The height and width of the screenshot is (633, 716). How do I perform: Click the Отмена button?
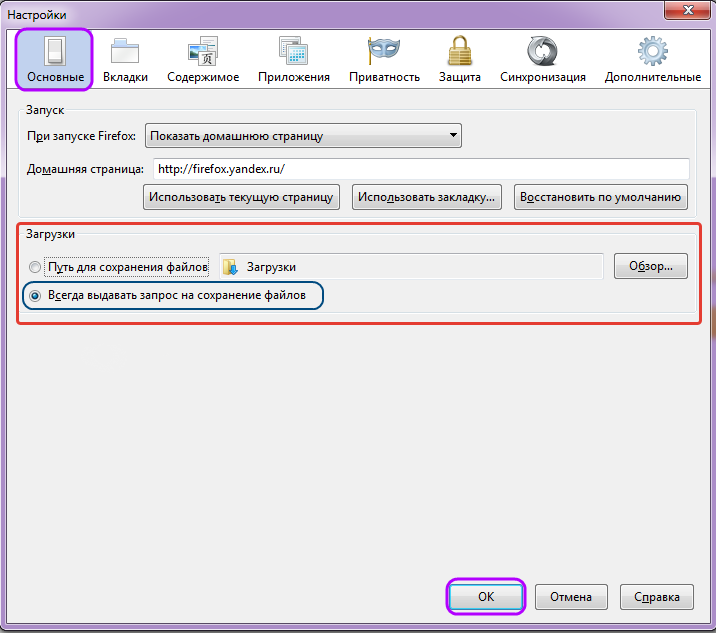click(x=571, y=596)
